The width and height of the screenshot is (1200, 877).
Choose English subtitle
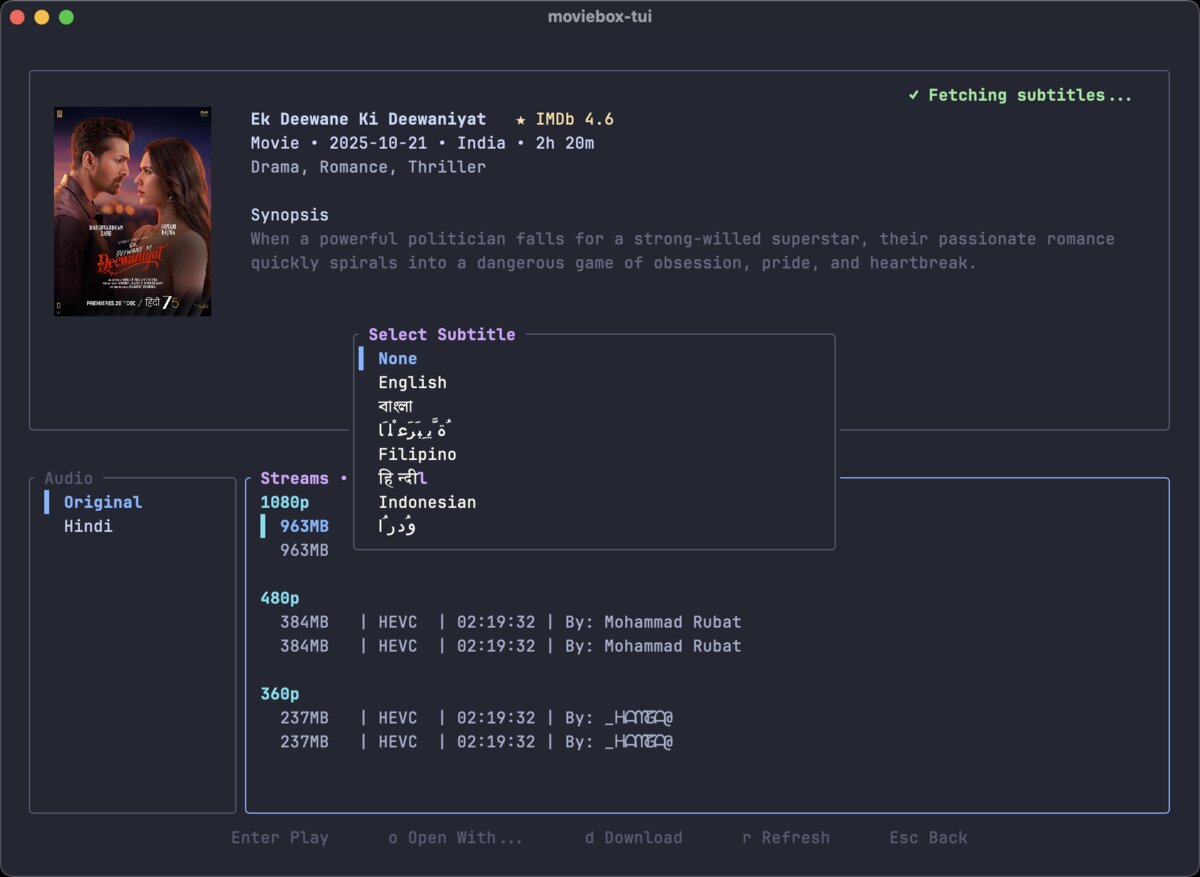click(x=412, y=383)
